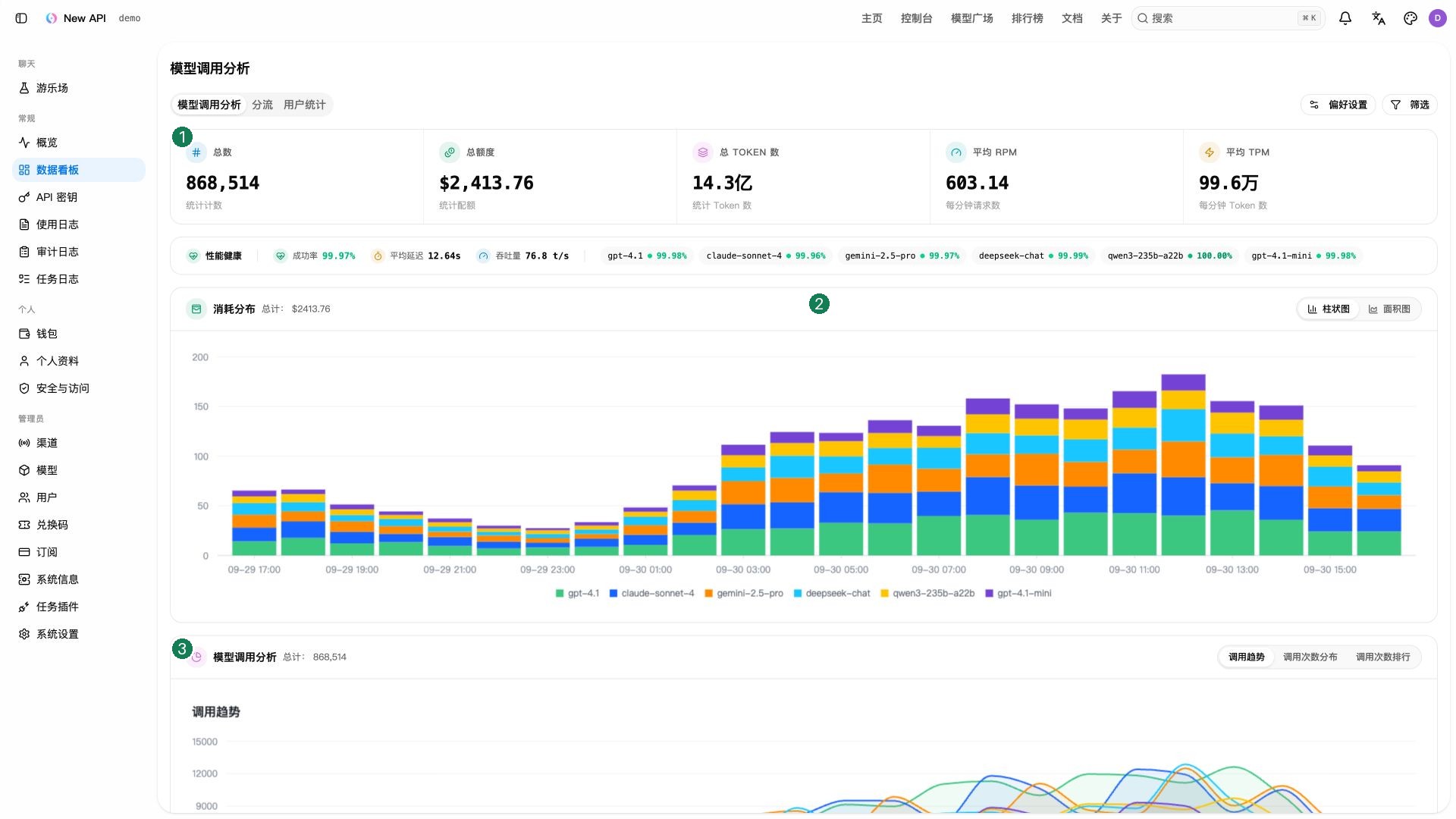Open the notifications bell
The width and height of the screenshot is (1456, 819).
pyautogui.click(x=1345, y=18)
